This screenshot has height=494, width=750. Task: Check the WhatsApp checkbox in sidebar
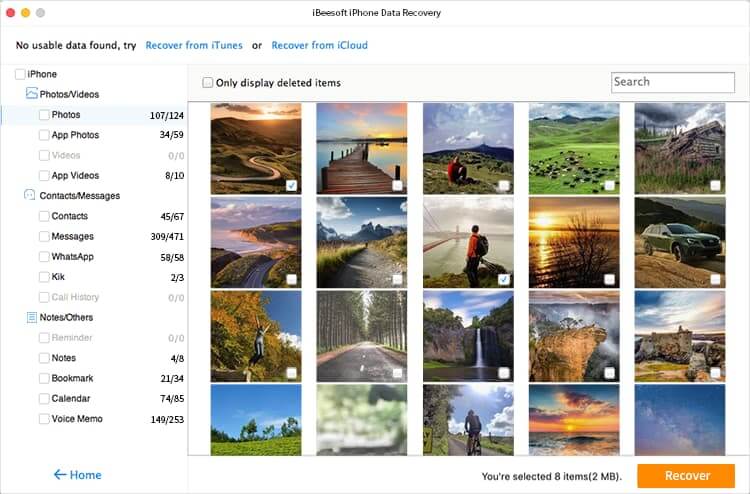point(44,257)
